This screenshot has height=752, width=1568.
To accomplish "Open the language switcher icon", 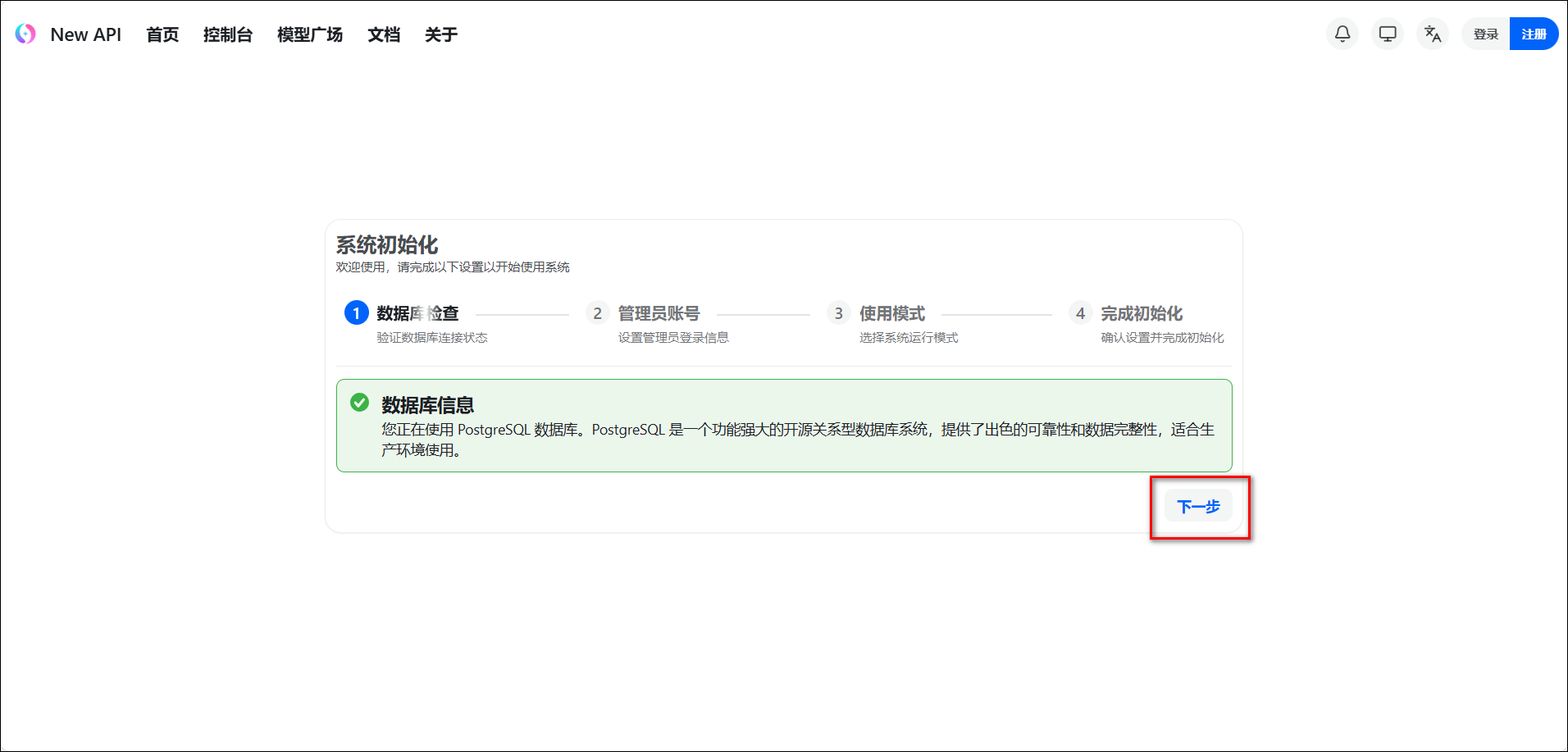I will [x=1433, y=34].
